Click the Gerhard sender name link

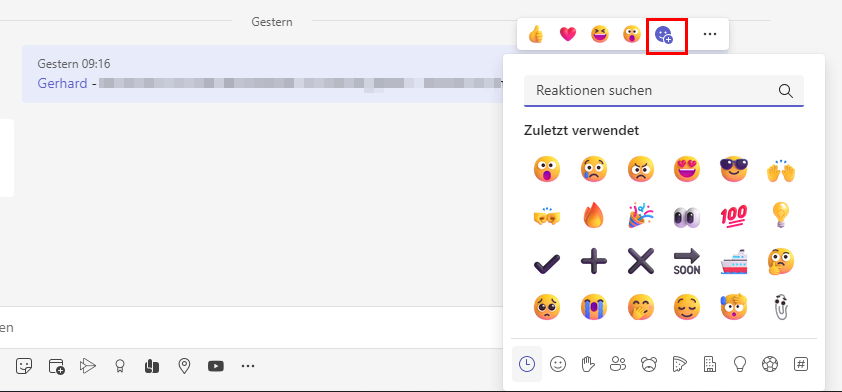[x=62, y=83]
